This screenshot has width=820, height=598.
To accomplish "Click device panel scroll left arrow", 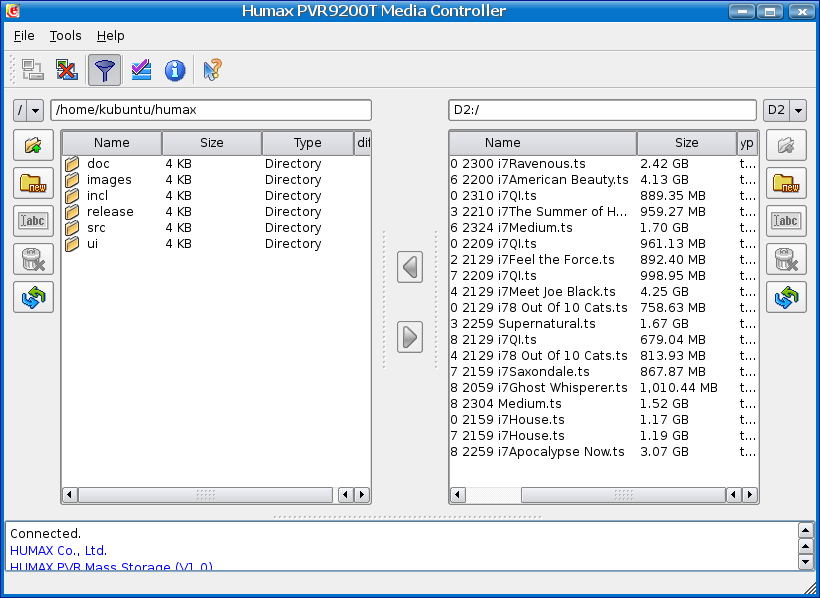I will 458,494.
